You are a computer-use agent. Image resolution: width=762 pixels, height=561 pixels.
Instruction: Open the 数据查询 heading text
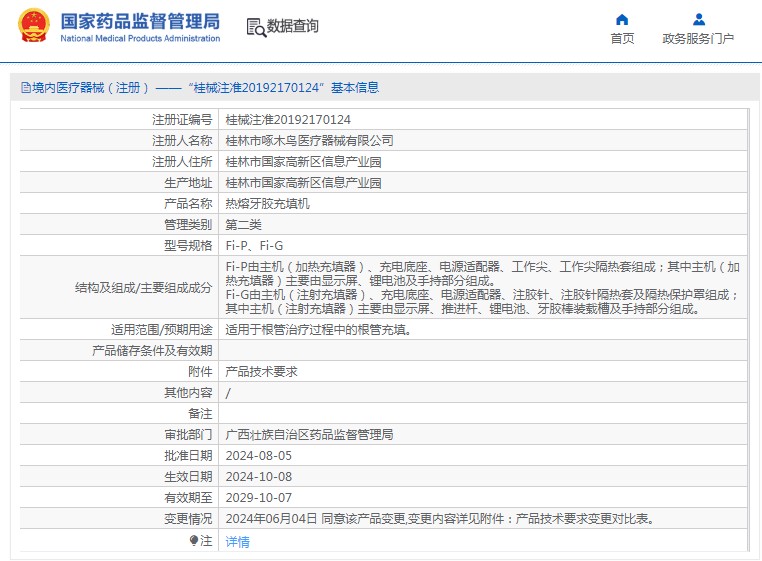tap(292, 26)
